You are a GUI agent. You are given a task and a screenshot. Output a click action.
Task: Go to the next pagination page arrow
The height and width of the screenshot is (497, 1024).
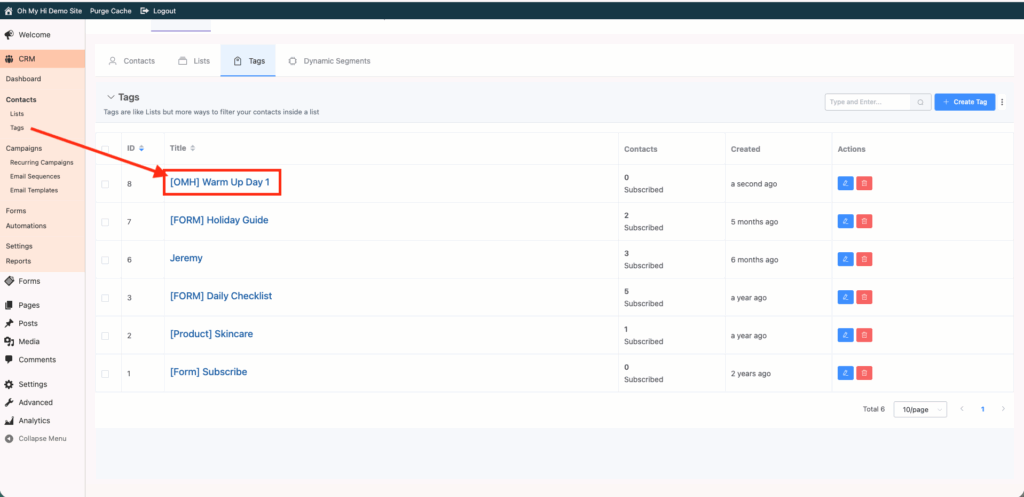[1003, 410]
